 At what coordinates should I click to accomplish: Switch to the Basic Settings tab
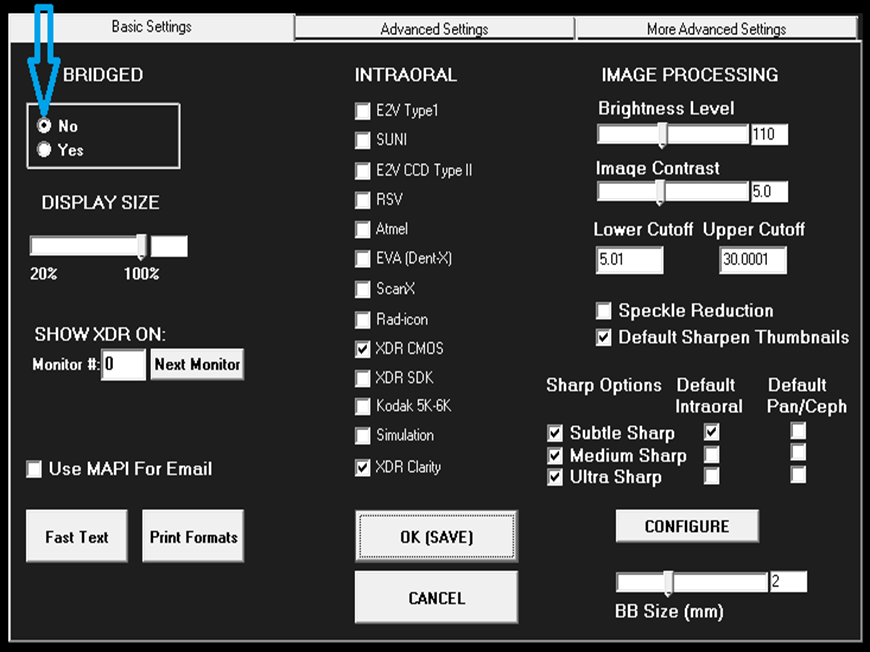[151, 27]
